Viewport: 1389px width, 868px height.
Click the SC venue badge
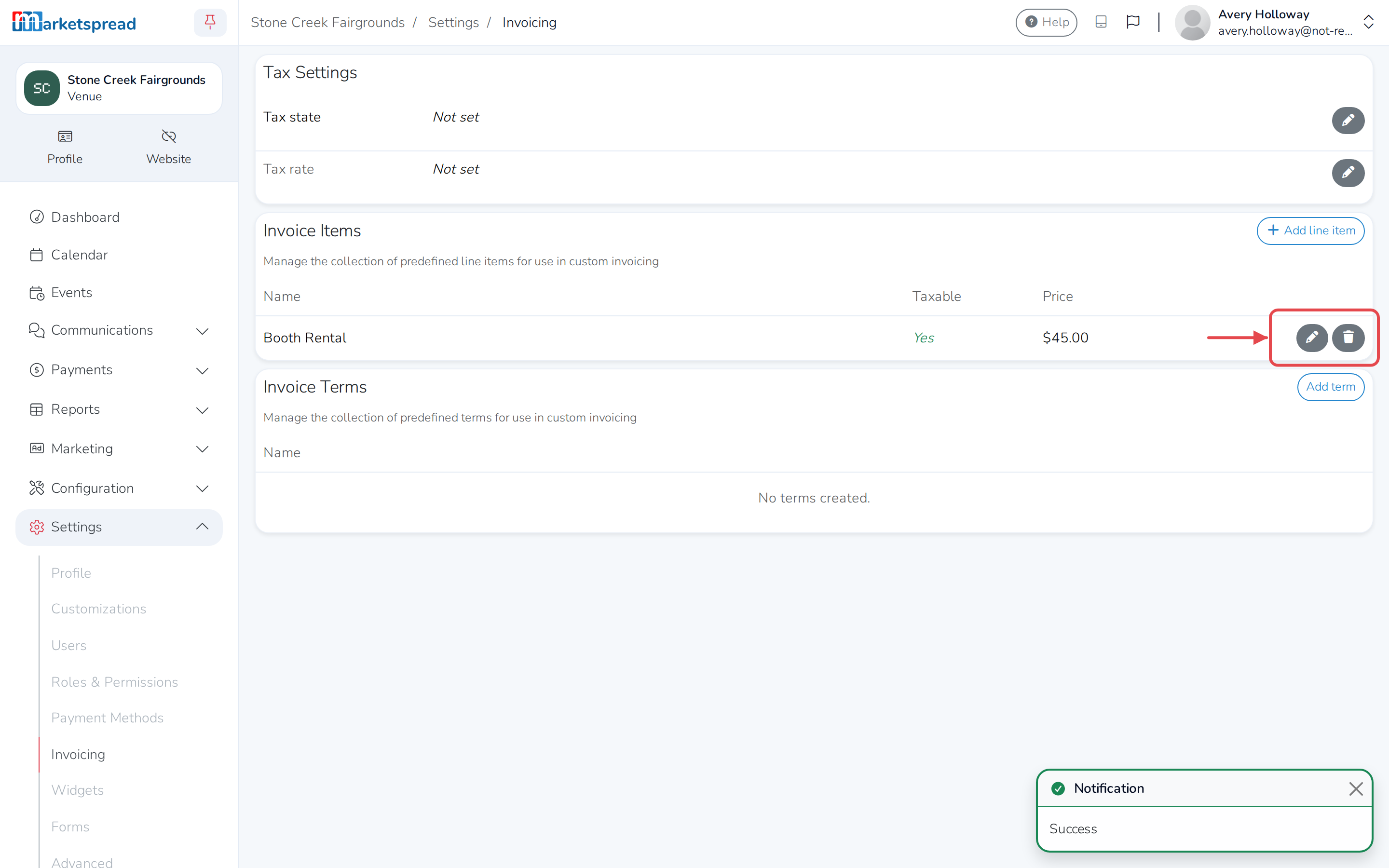tap(42, 88)
